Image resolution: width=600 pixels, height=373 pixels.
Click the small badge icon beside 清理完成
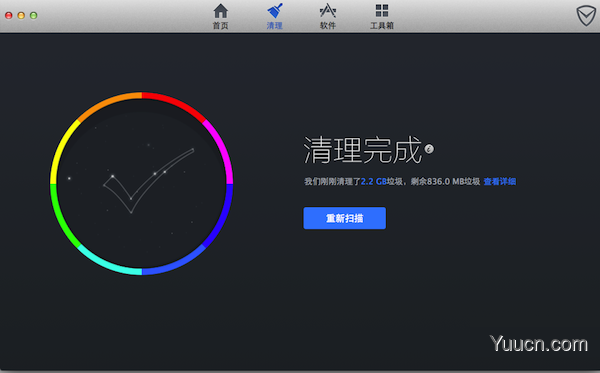click(x=429, y=149)
